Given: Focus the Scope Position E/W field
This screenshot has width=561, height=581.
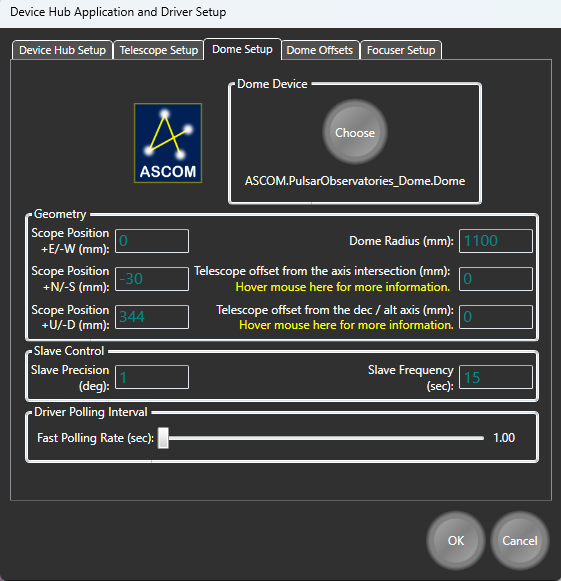Looking at the screenshot, I should (152, 241).
